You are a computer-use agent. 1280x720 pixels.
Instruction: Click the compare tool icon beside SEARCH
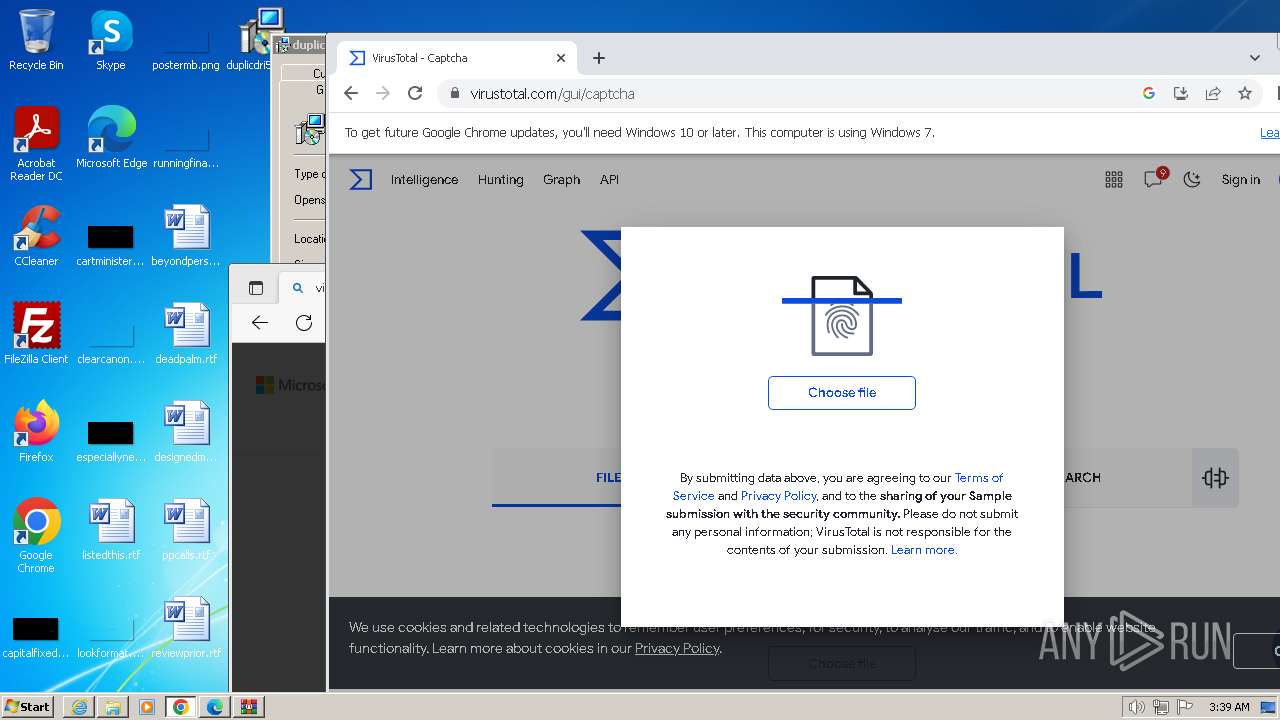point(1215,478)
